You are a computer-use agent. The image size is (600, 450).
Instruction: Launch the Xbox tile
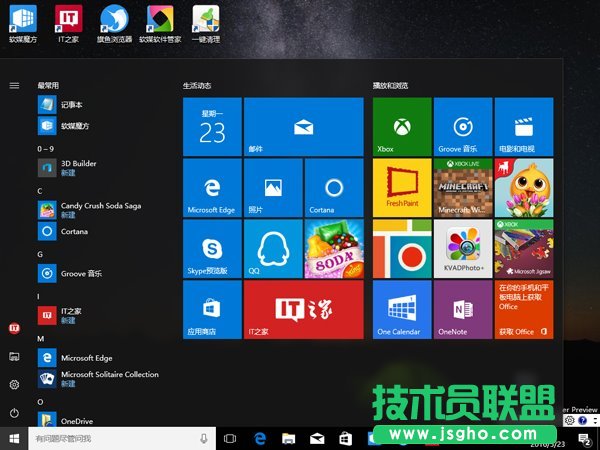pyautogui.click(x=402, y=127)
